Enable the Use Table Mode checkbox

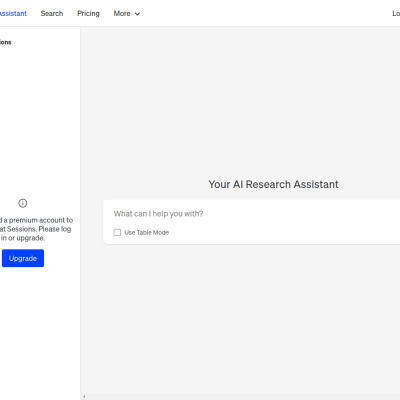117,232
